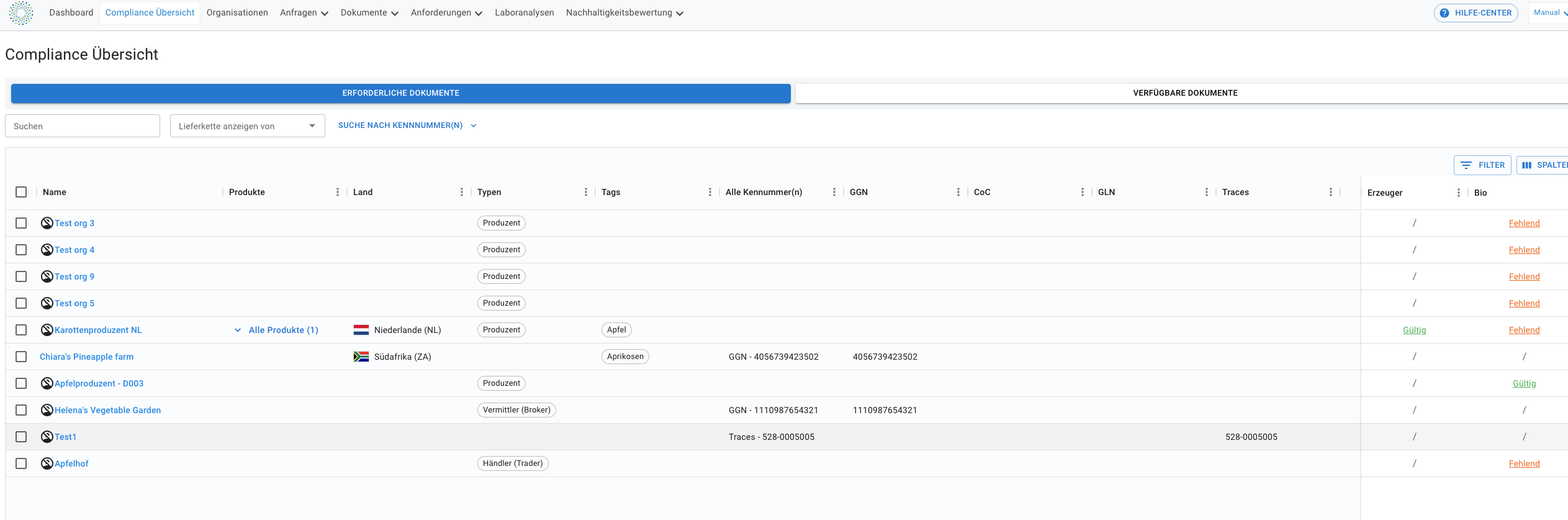
Task: Click the Filter button
Action: click(1482, 165)
